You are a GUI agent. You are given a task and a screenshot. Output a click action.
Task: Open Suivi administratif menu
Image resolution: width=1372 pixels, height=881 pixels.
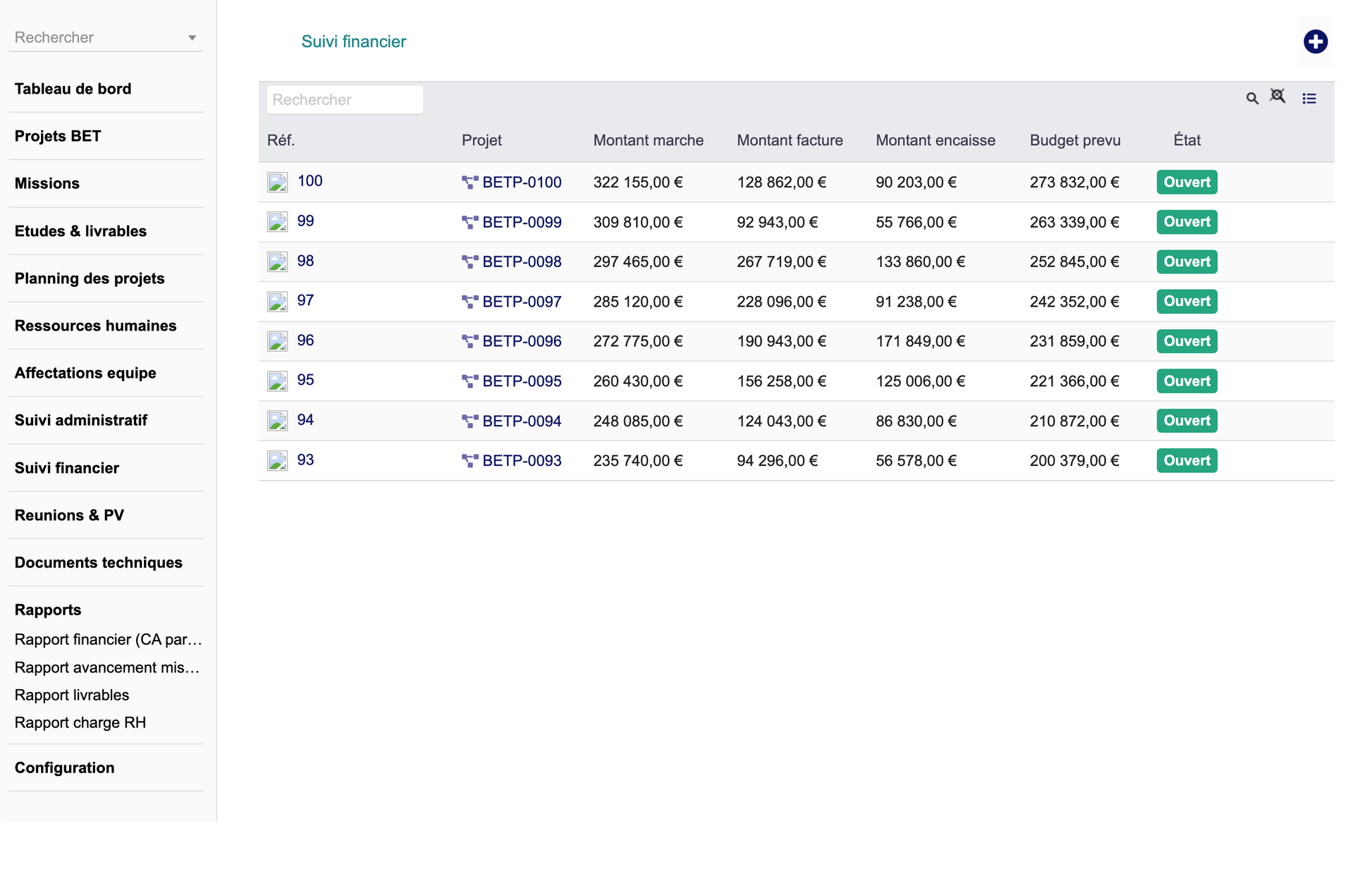point(80,420)
